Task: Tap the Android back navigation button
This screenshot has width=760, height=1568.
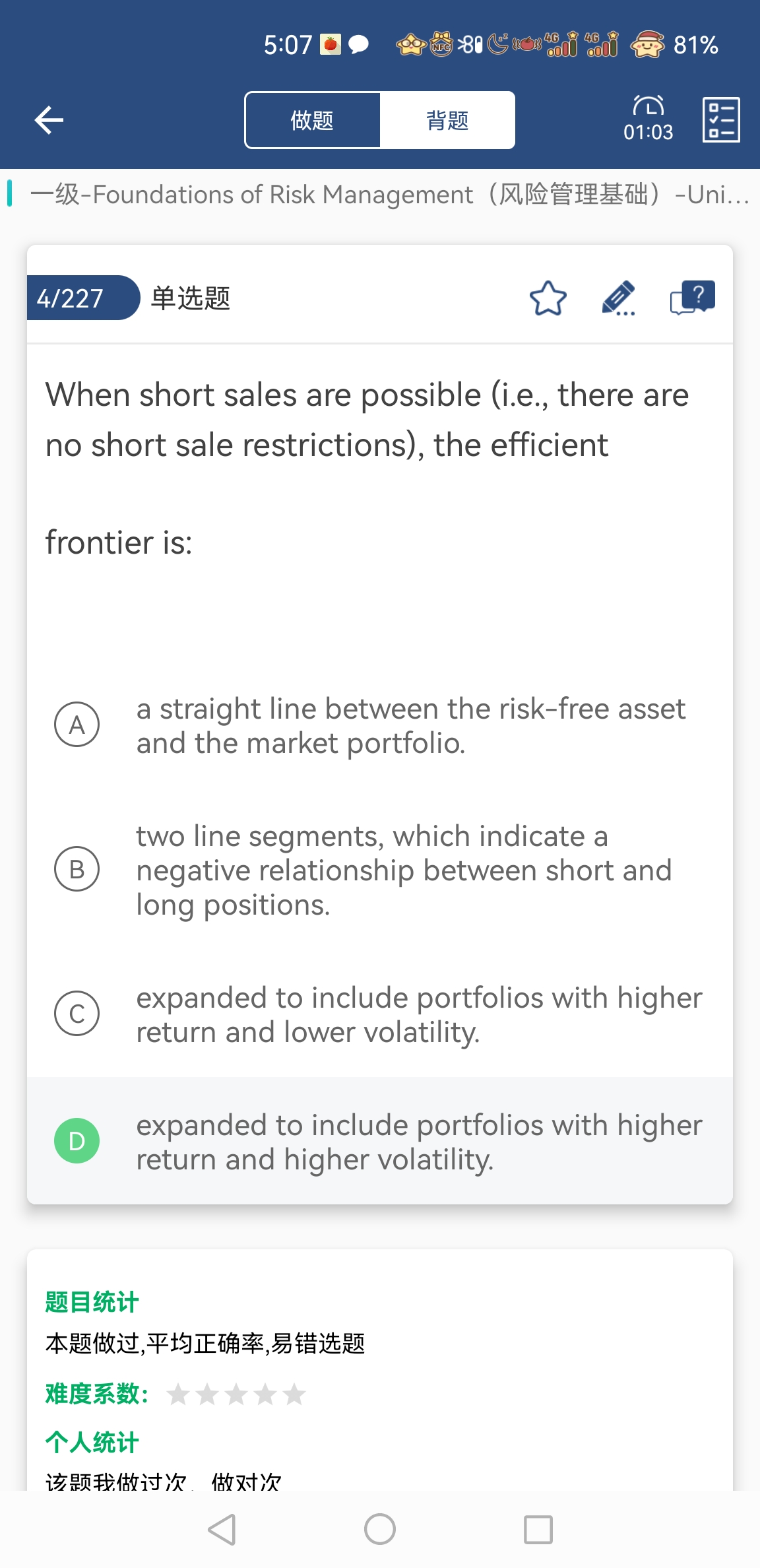Action: coord(222,1529)
